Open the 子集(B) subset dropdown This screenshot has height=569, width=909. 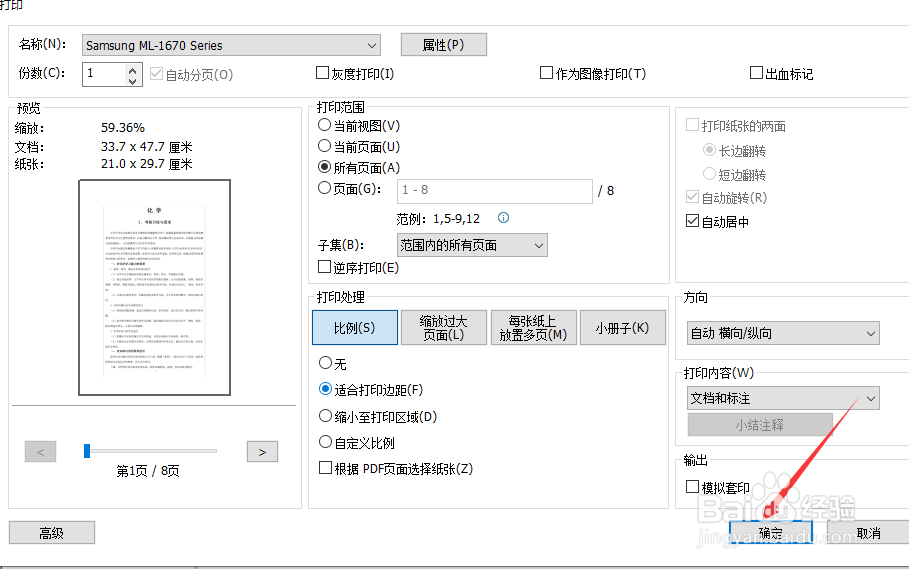coord(472,245)
